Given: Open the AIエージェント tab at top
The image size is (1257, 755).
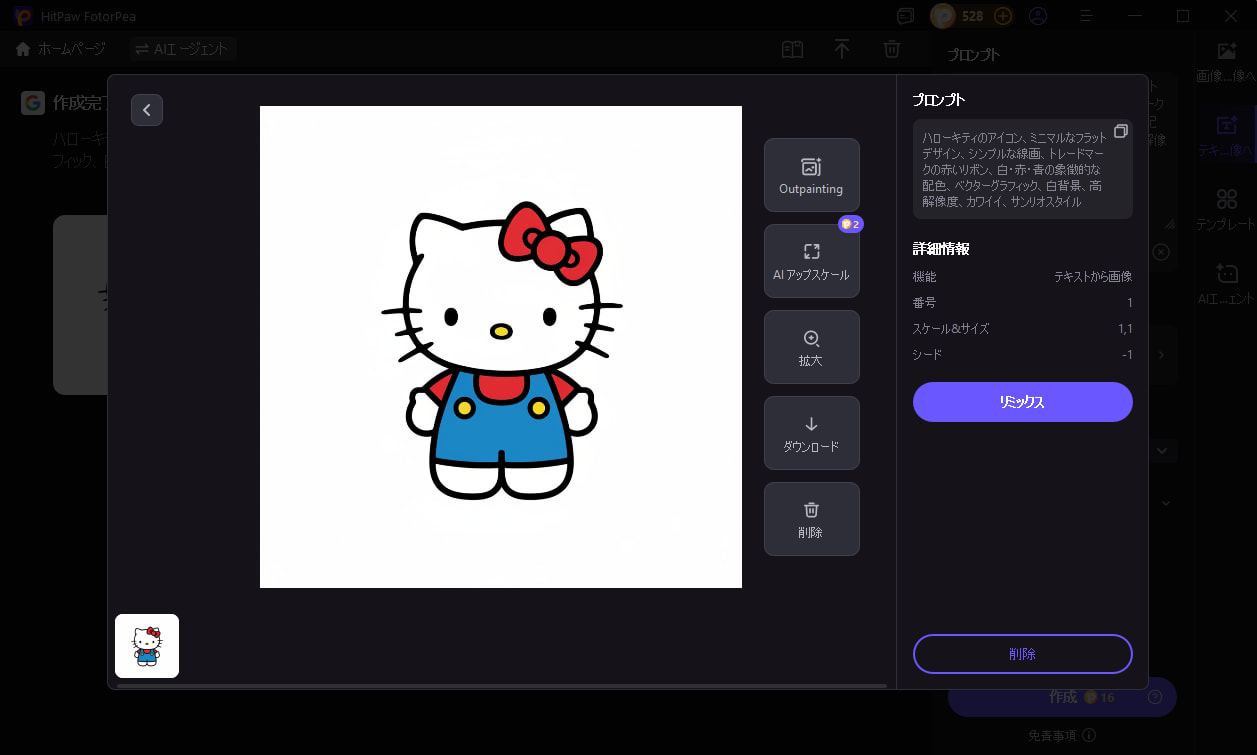Looking at the screenshot, I should [x=182, y=49].
